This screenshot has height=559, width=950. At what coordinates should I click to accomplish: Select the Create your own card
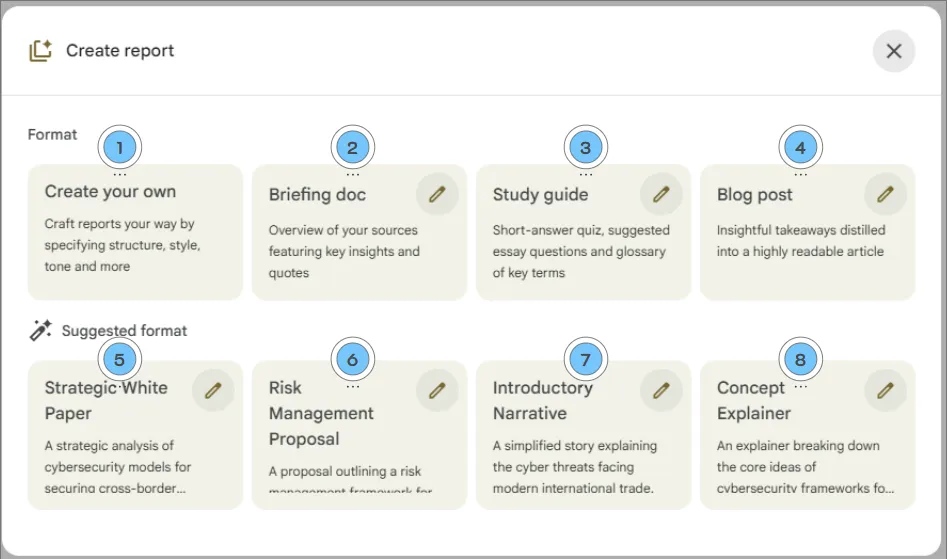coord(135,240)
